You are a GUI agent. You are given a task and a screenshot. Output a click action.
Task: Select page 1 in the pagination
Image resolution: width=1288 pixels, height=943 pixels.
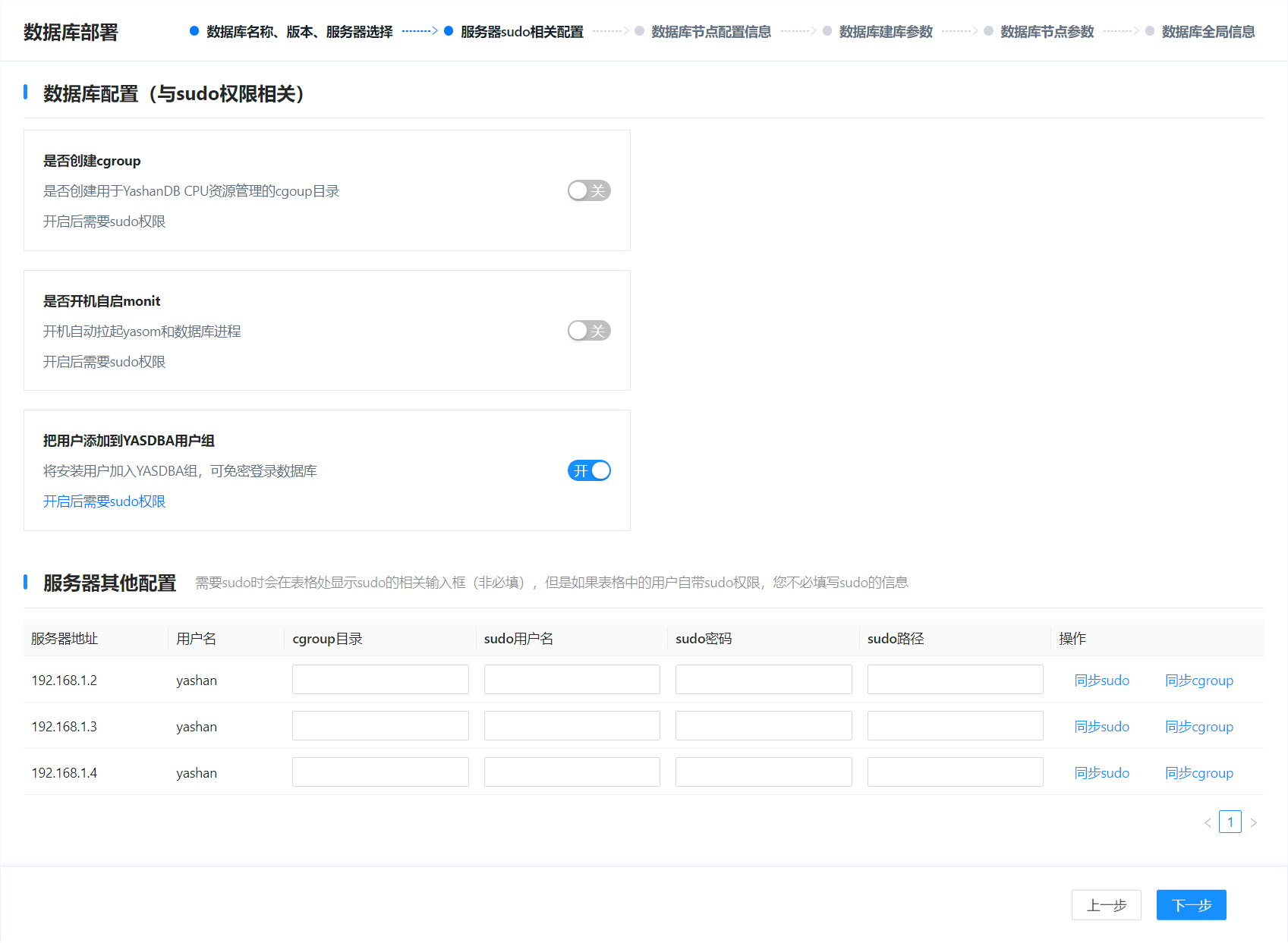click(x=1230, y=822)
